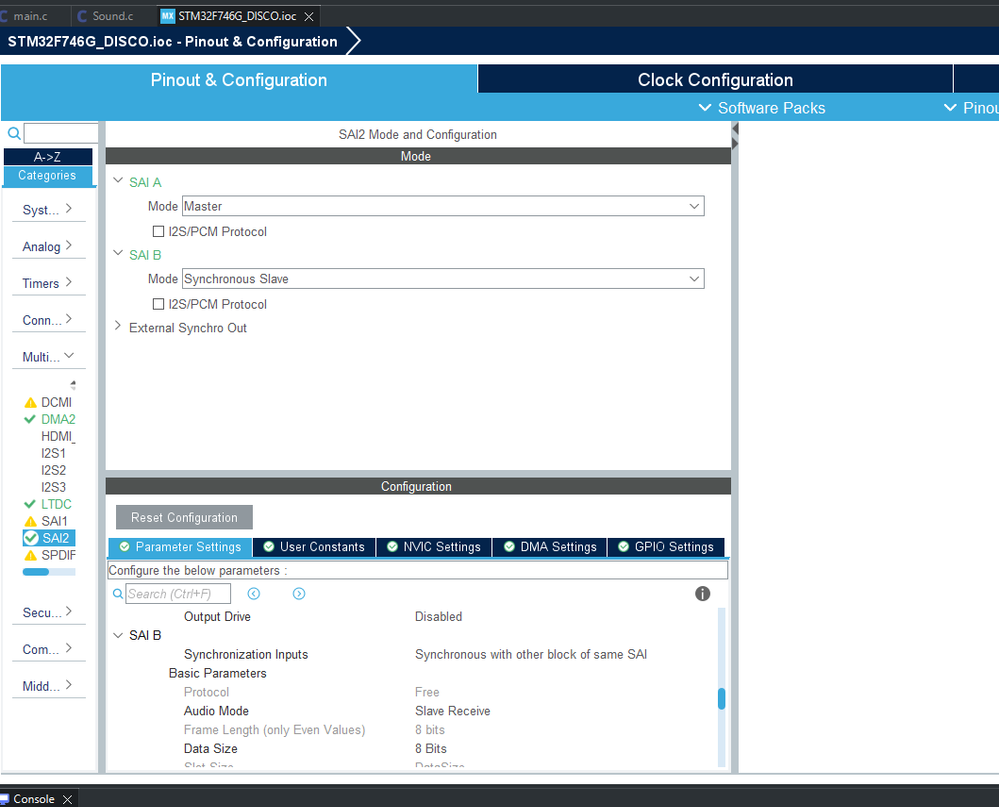This screenshot has width=999, height=807.
Task: Open the parameter info icon
Action: (702, 594)
